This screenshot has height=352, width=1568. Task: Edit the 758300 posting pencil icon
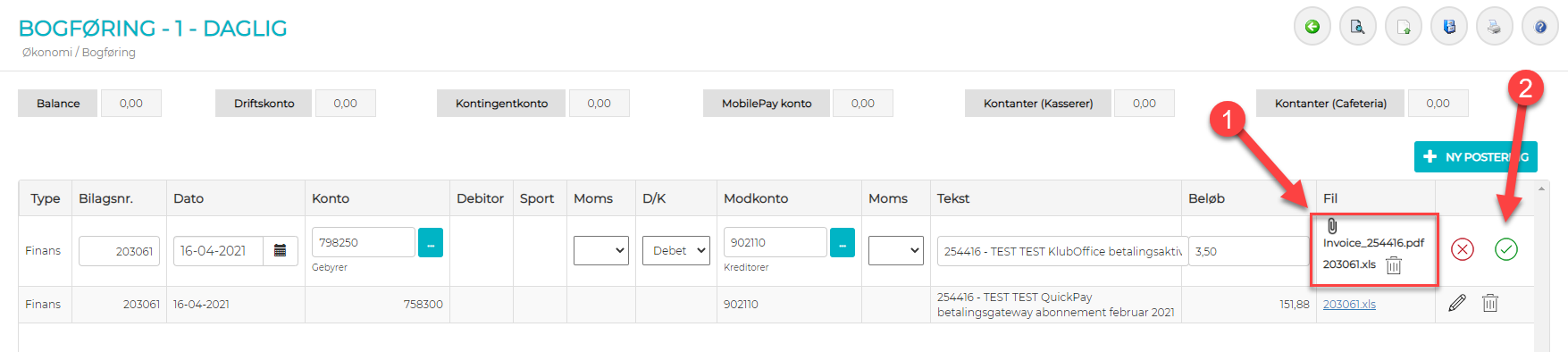click(x=1457, y=304)
